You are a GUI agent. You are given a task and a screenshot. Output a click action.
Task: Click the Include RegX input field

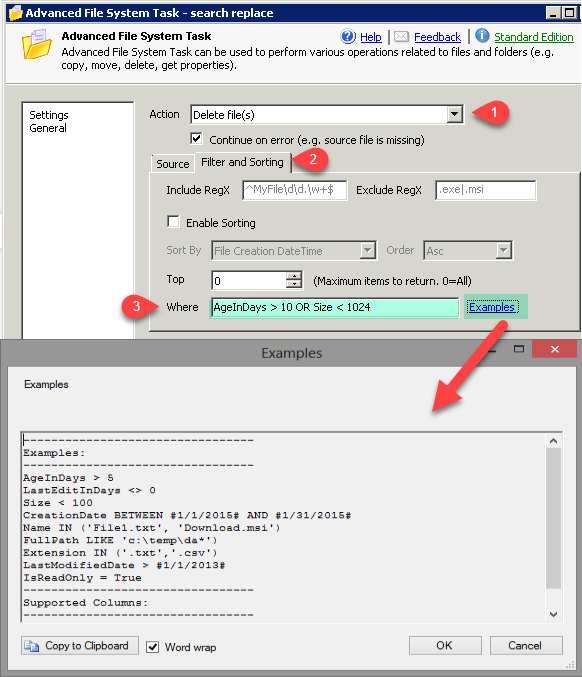pyautogui.click(x=295, y=190)
